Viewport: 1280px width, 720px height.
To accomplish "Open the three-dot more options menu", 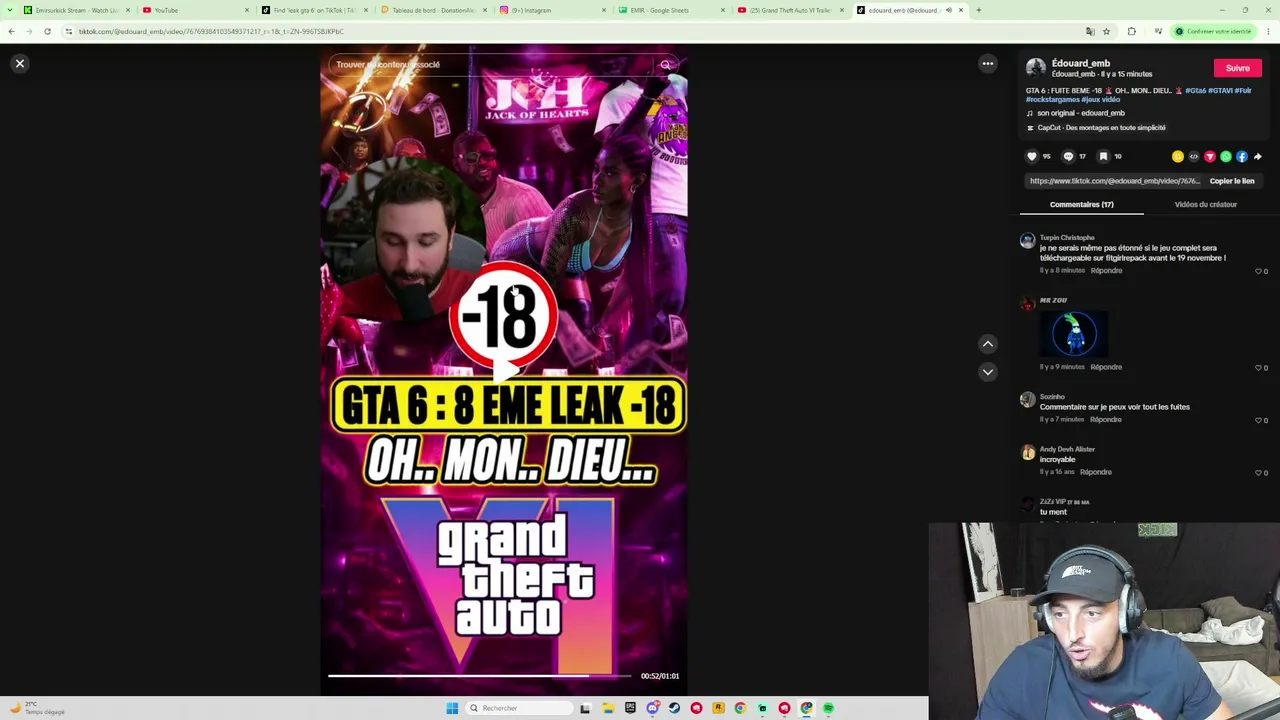I will 987,64.
